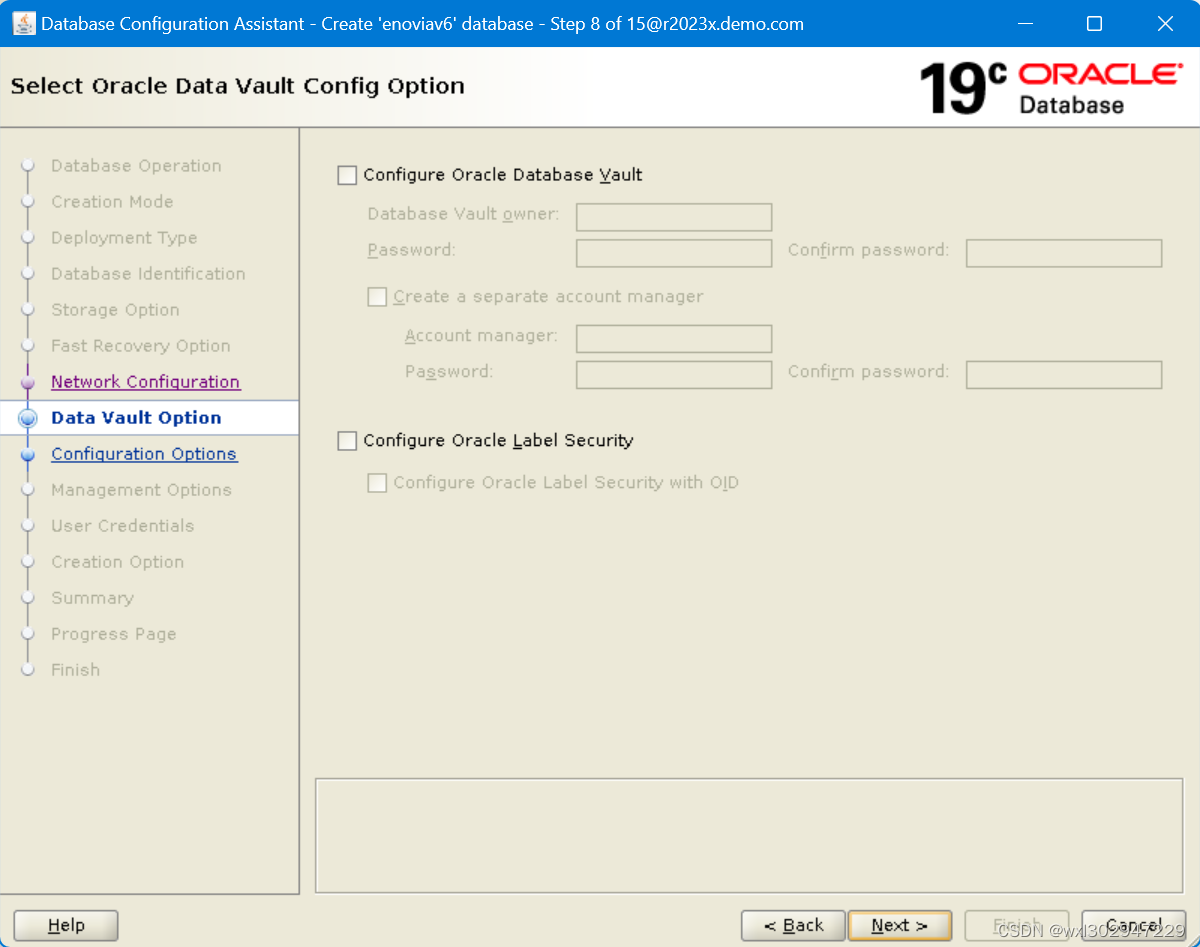The height and width of the screenshot is (947, 1200).
Task: Click the Database Identification step
Action: coord(148,274)
